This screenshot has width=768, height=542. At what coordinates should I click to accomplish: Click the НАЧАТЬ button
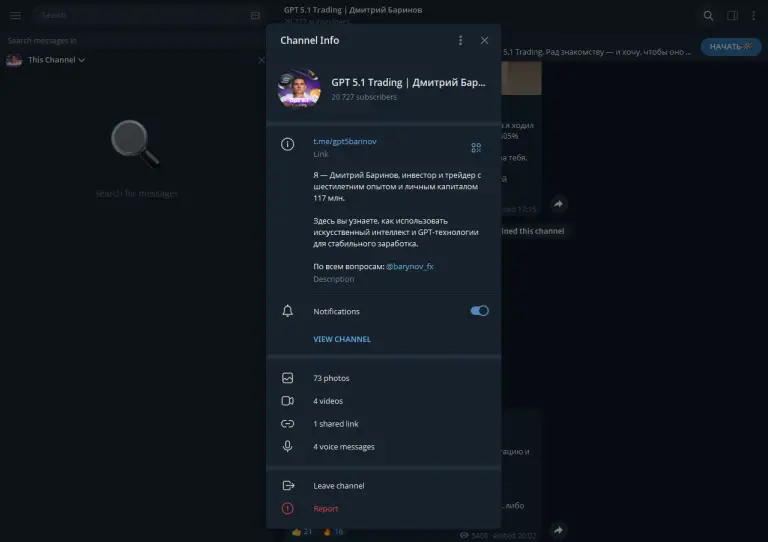point(730,47)
